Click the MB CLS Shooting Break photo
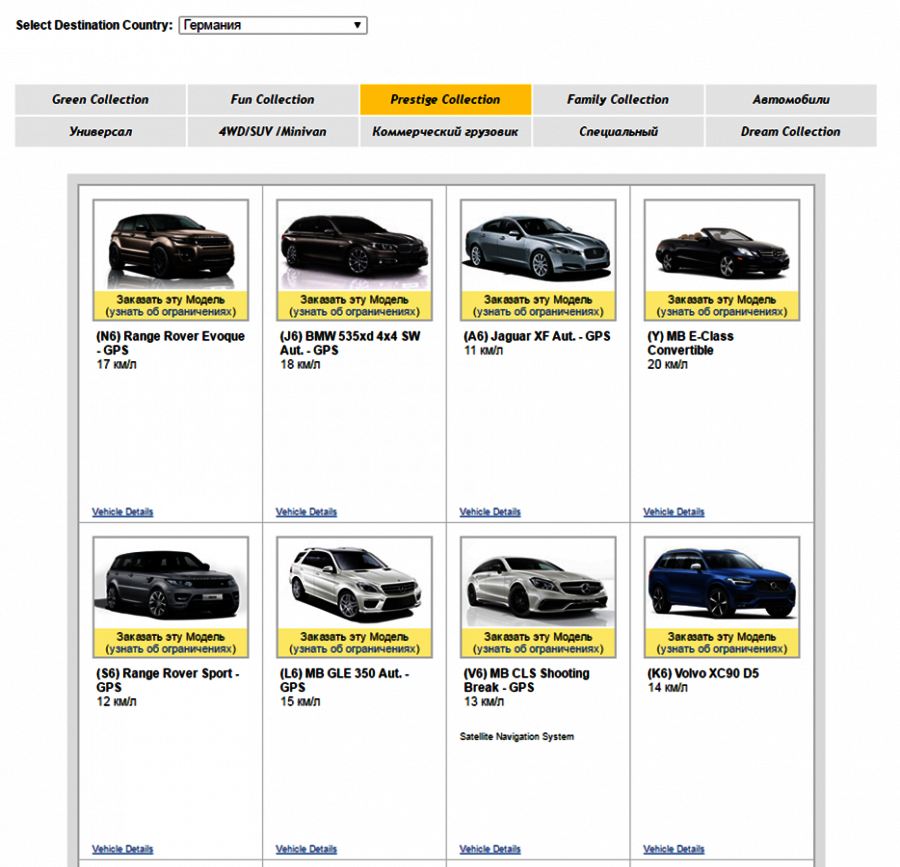 coord(538,584)
